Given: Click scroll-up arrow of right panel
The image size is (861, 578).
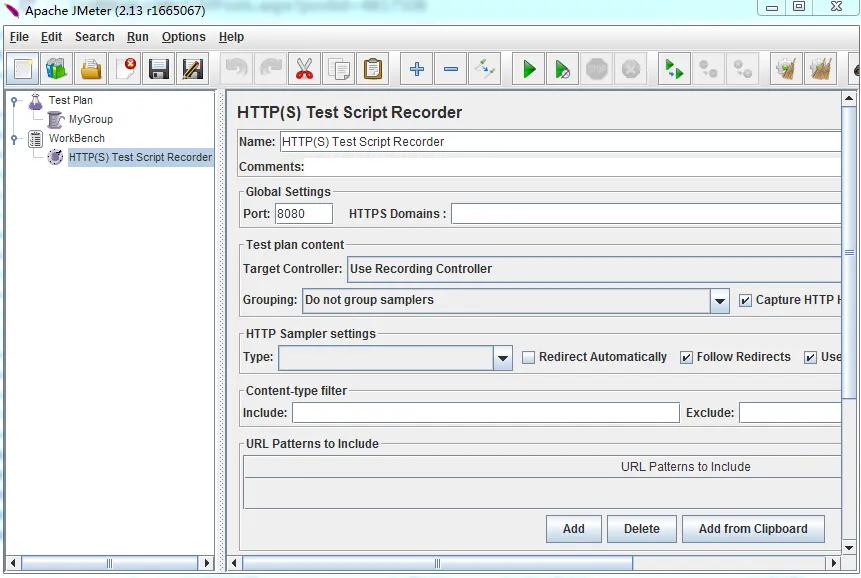Looking at the screenshot, I should 848,99.
